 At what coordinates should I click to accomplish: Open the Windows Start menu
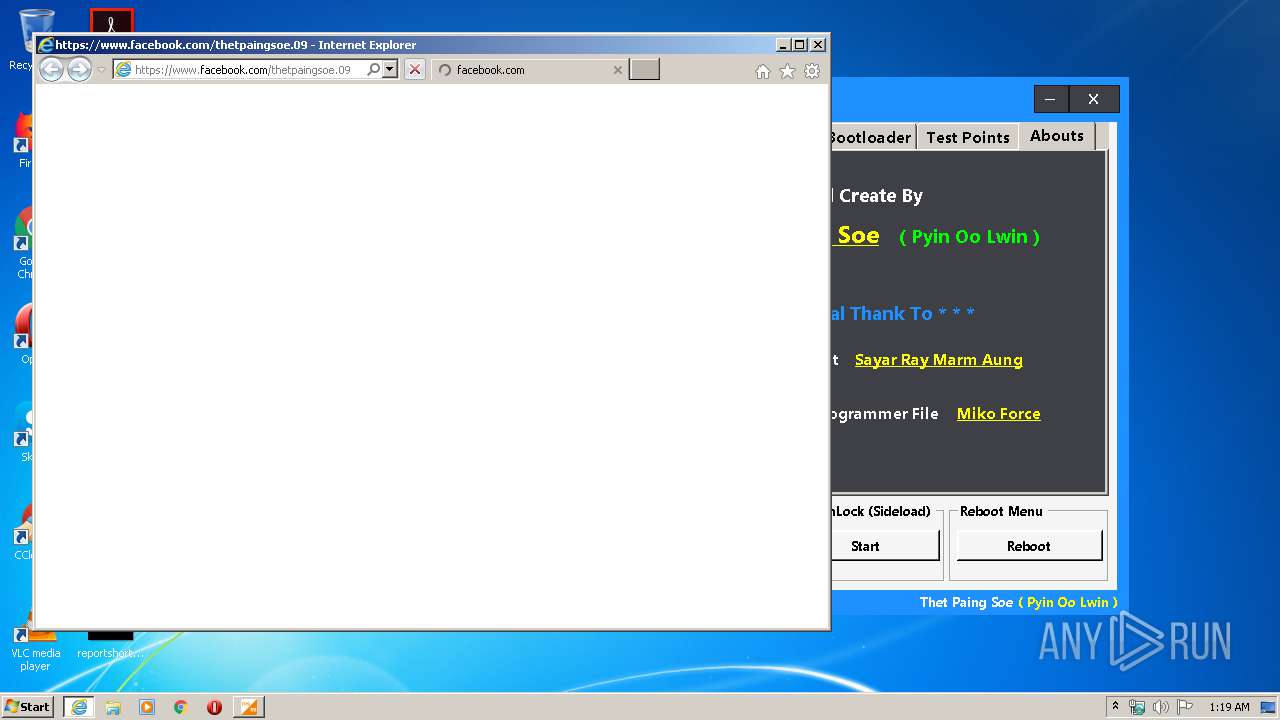click(28, 706)
